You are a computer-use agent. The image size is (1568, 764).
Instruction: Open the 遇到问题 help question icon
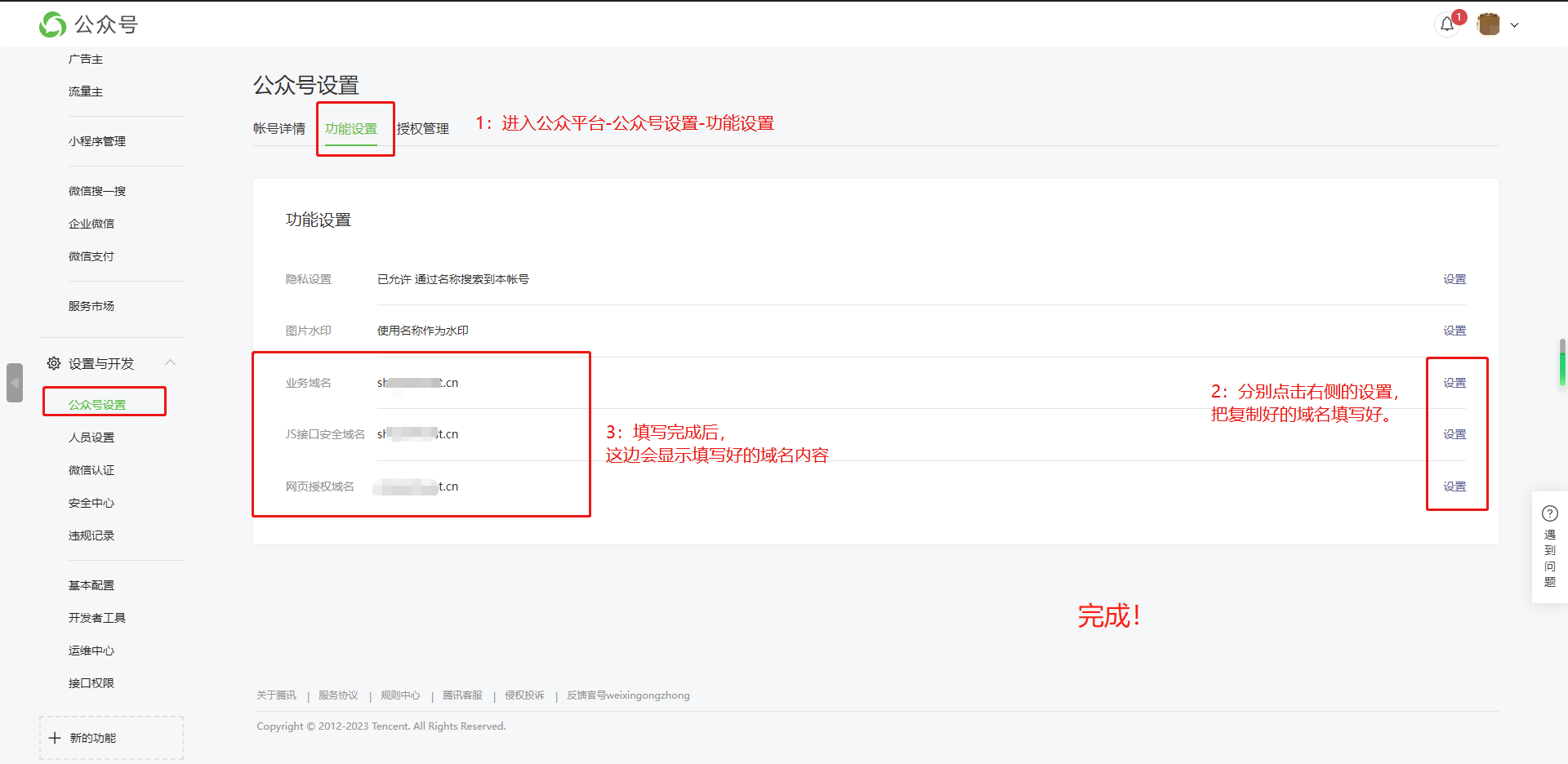click(x=1549, y=513)
